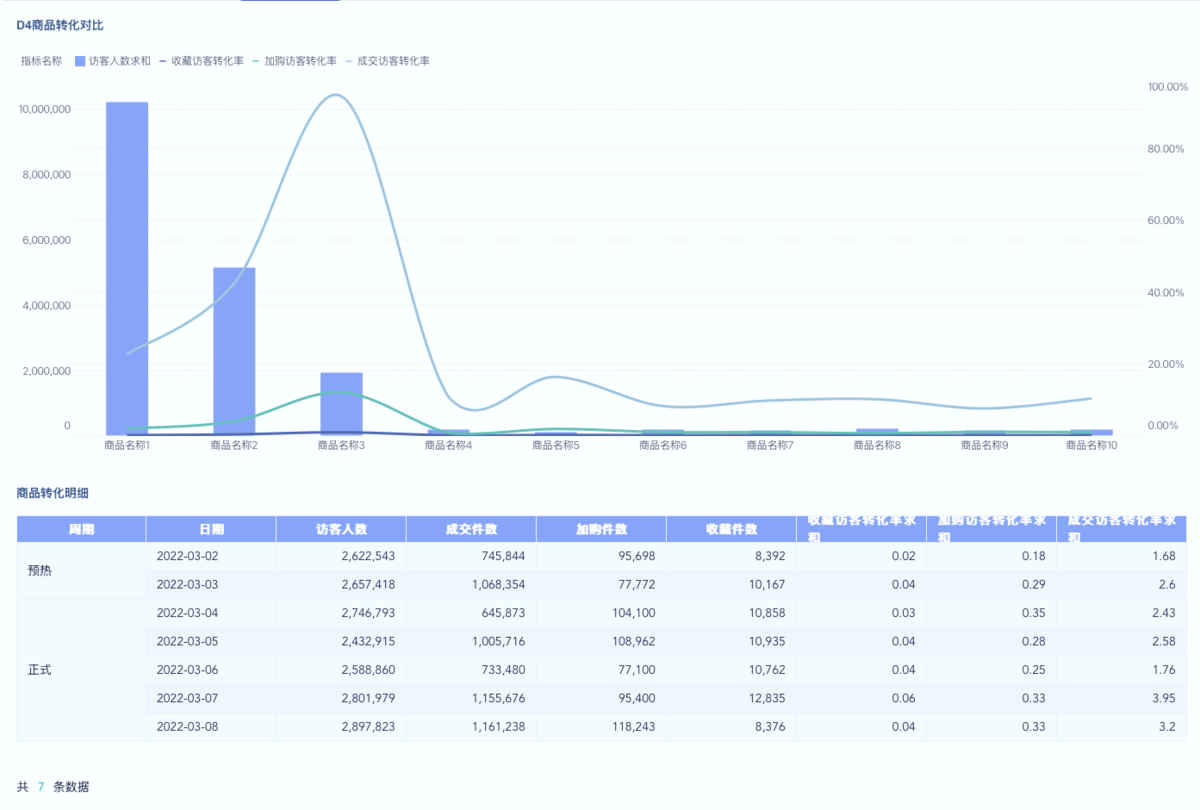Click the bar for 商品名称2
Viewport: 1200px width, 810px height.
[x=234, y=350]
